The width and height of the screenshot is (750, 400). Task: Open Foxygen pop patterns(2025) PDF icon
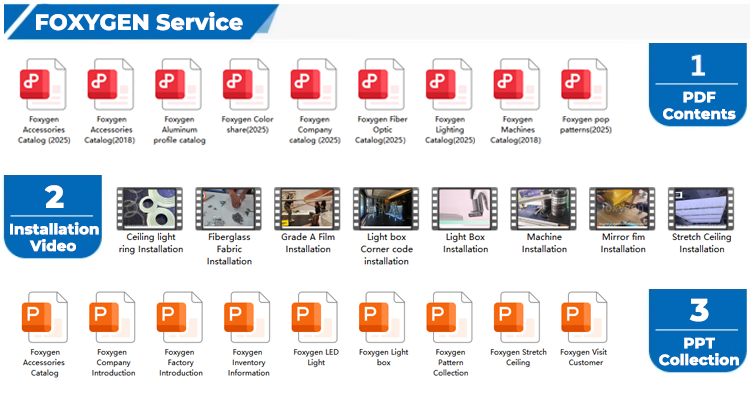point(586,84)
